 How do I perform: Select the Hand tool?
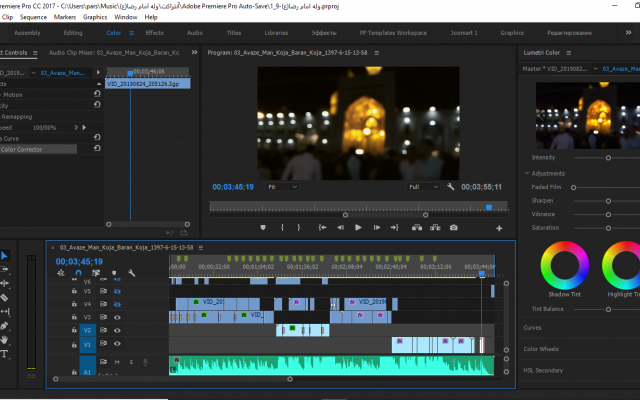pyautogui.click(x=4, y=340)
